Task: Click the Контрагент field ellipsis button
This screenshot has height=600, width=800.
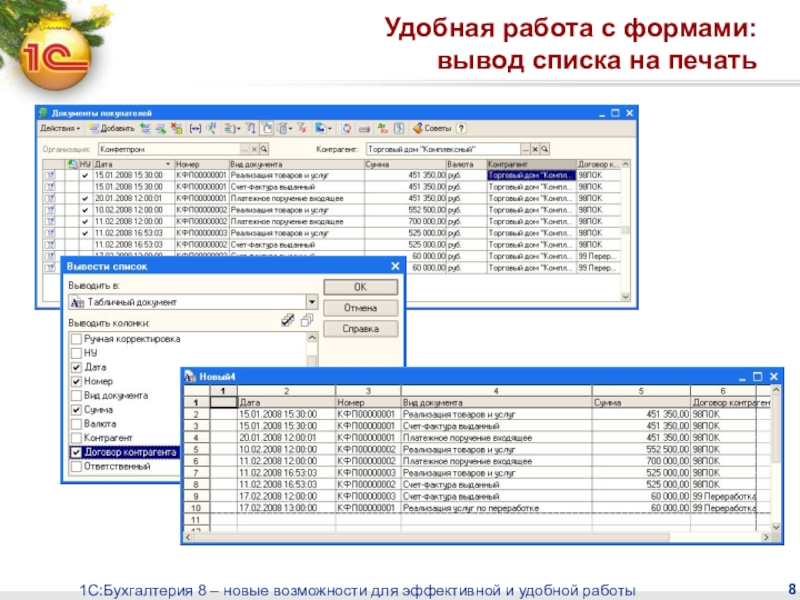Action: click(x=526, y=149)
